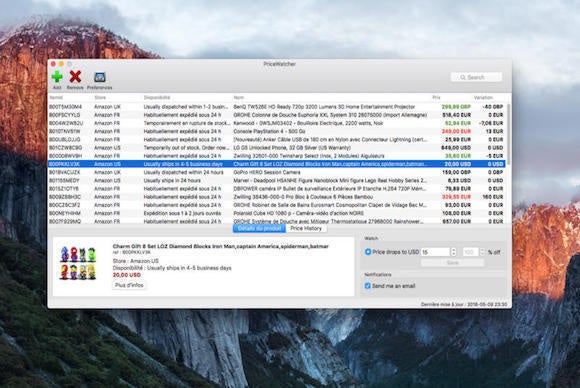Select the BenQ TW526E projector row
The height and width of the screenshot is (388, 580).
tap(277, 107)
